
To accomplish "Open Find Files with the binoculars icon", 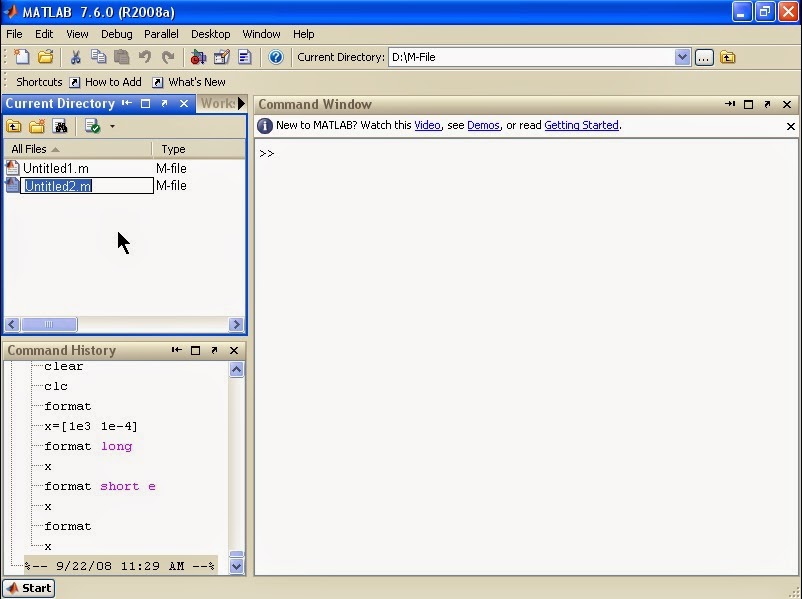I will pos(60,126).
